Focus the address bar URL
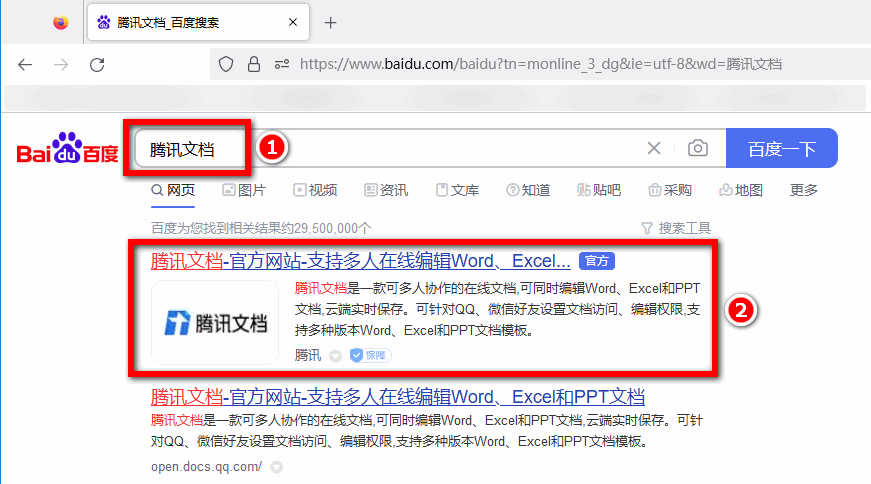871x484 pixels. [x=540, y=64]
